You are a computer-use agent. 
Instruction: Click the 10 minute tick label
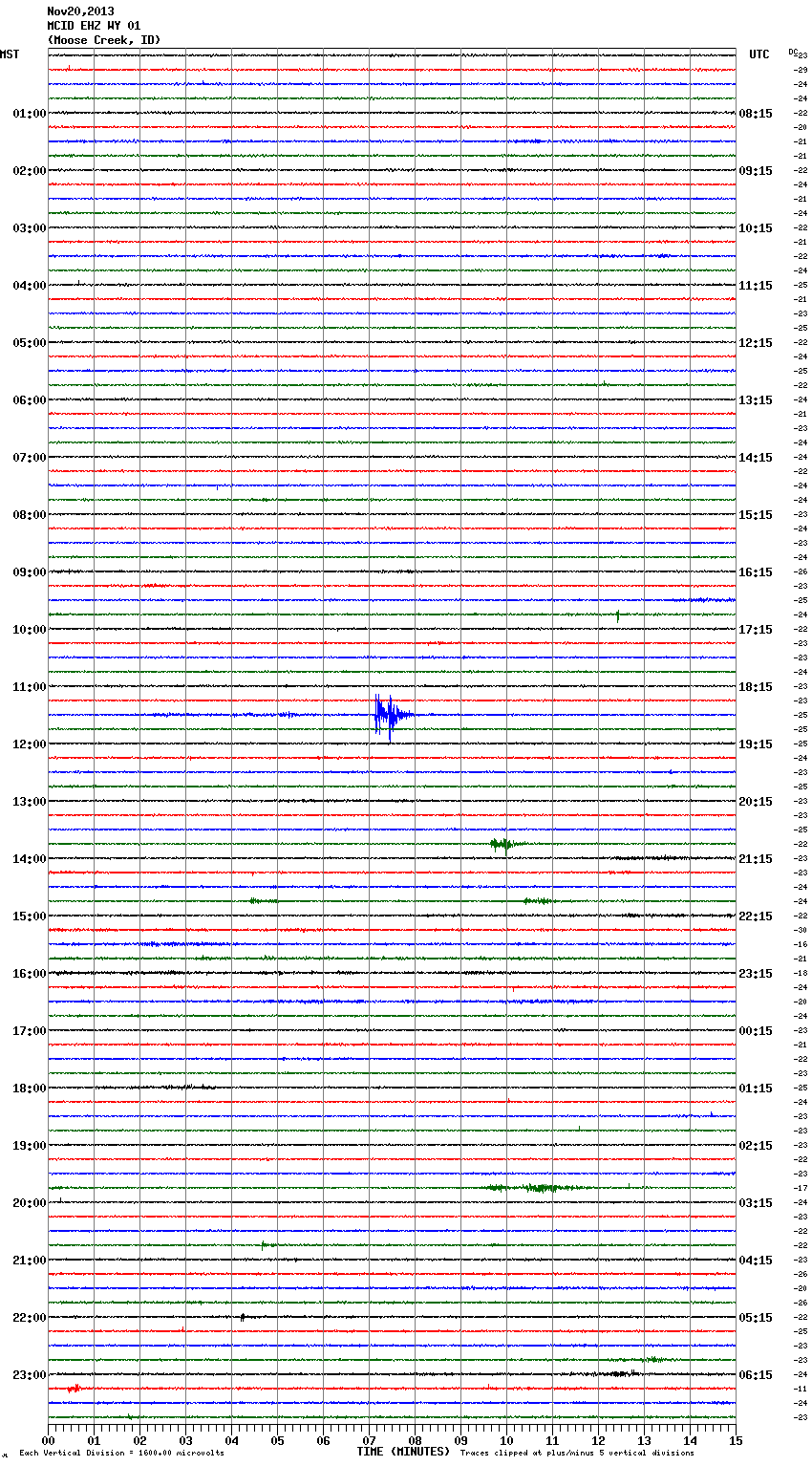coord(507,1440)
